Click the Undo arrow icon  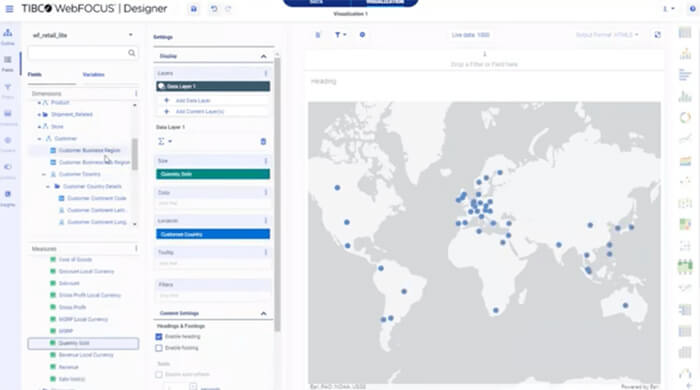[x=214, y=9]
